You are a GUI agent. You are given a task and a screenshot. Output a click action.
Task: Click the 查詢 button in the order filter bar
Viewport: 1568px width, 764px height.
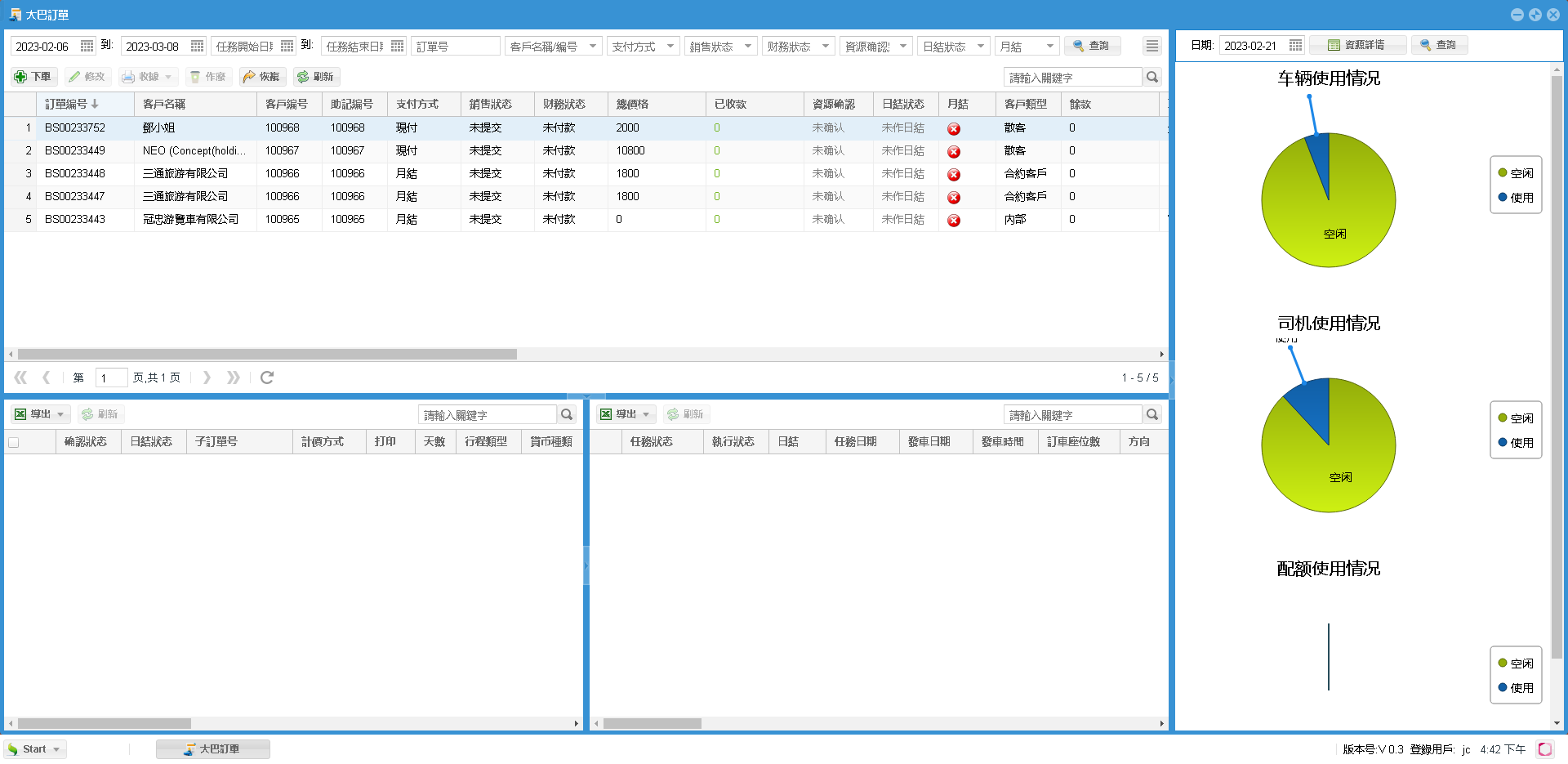coord(1092,47)
